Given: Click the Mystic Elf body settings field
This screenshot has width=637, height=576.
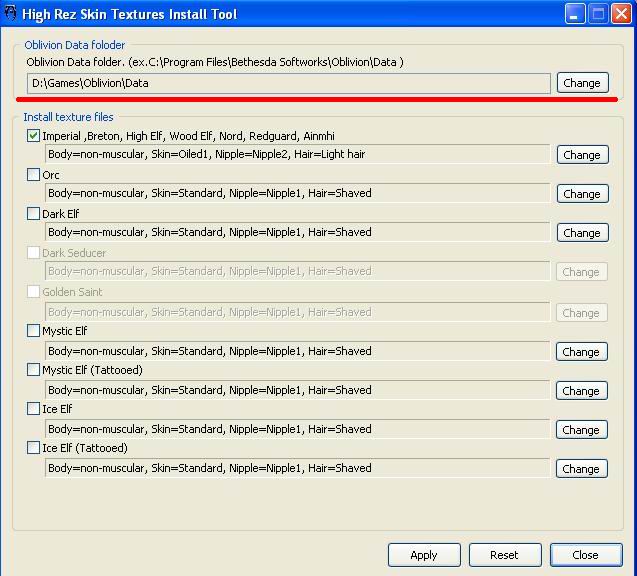Looking at the screenshot, I should pos(297,351).
